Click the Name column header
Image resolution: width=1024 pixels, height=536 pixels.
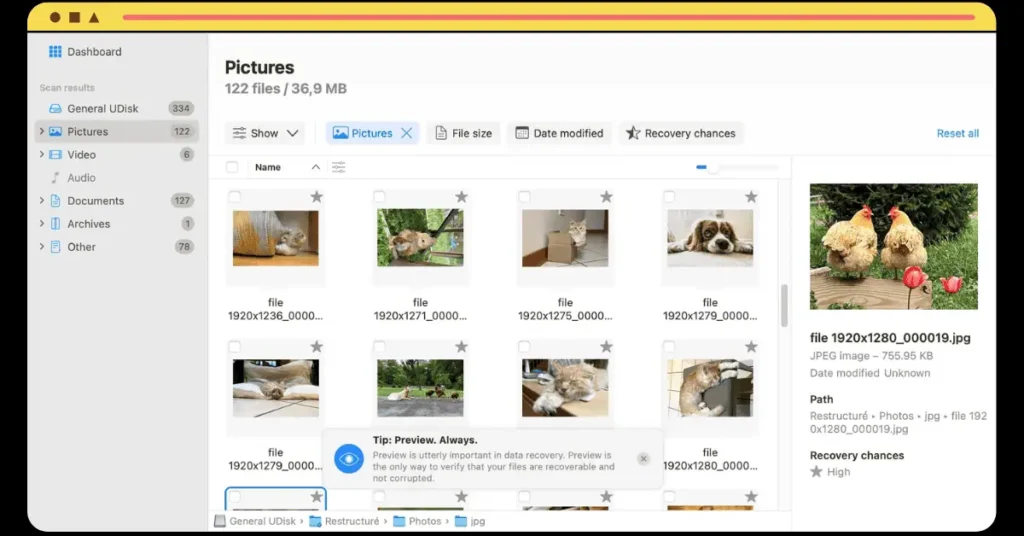click(x=268, y=167)
